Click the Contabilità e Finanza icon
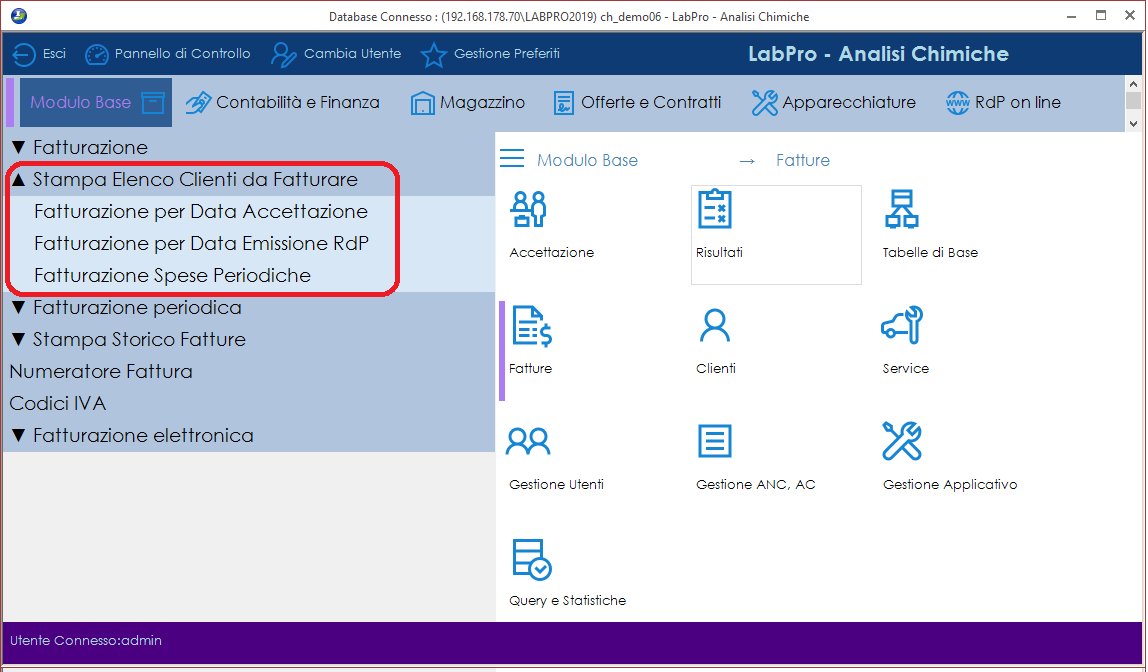The image size is (1148, 672). click(198, 102)
